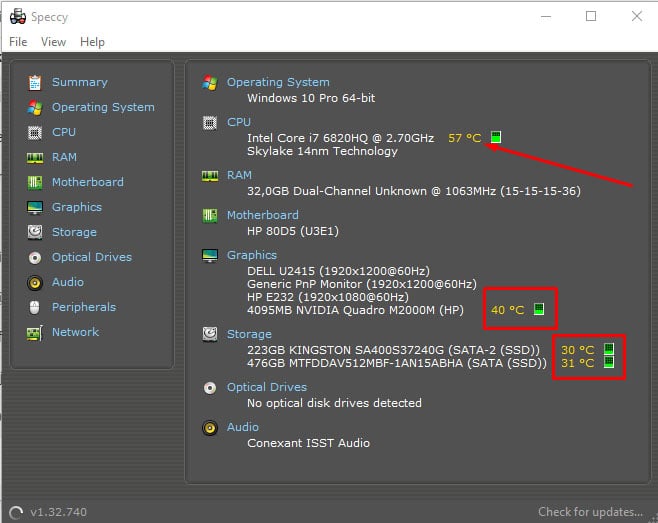This screenshot has width=658, height=523.
Task: Click the RAM stick icon in sidebar
Action: coord(35,157)
